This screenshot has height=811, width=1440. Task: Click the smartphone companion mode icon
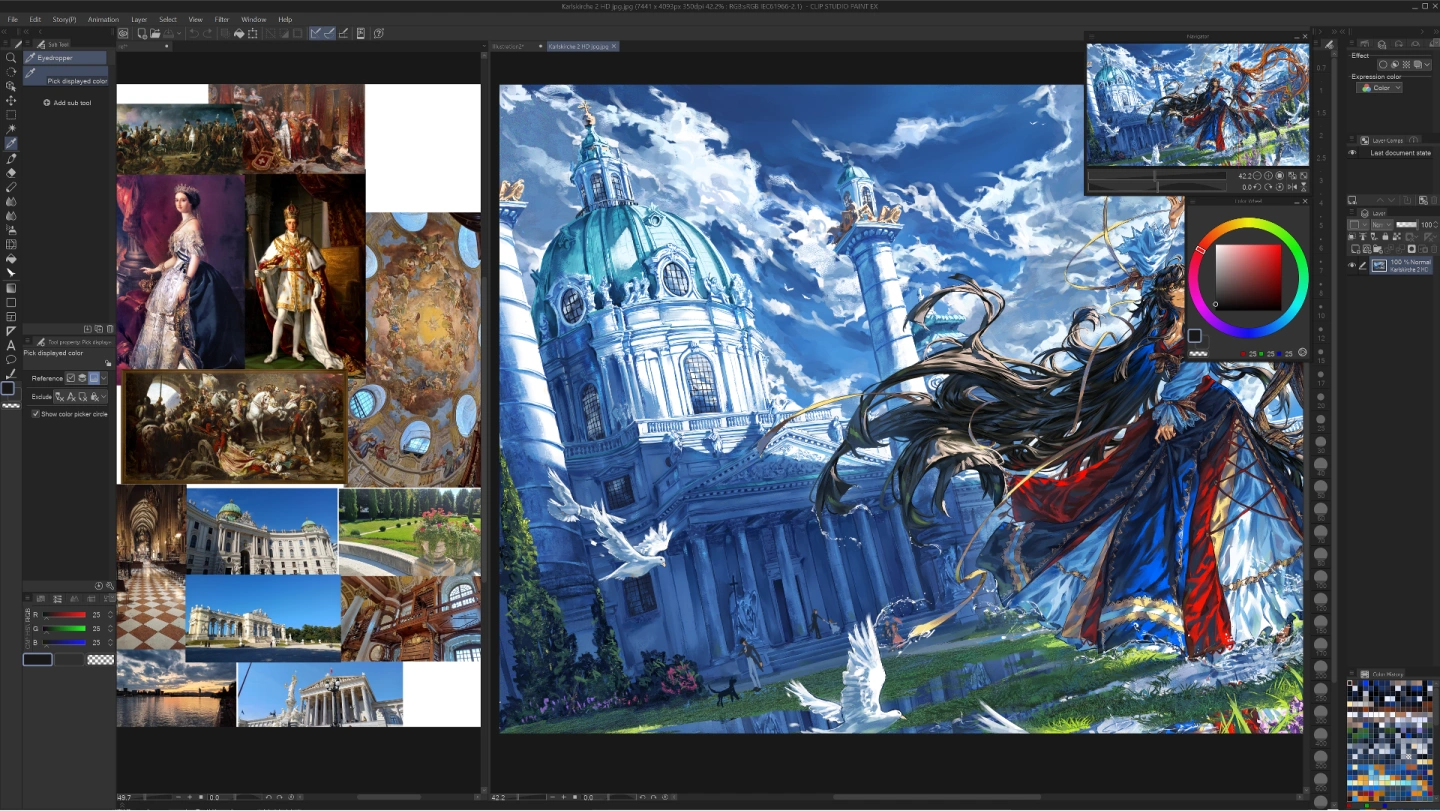coord(360,33)
